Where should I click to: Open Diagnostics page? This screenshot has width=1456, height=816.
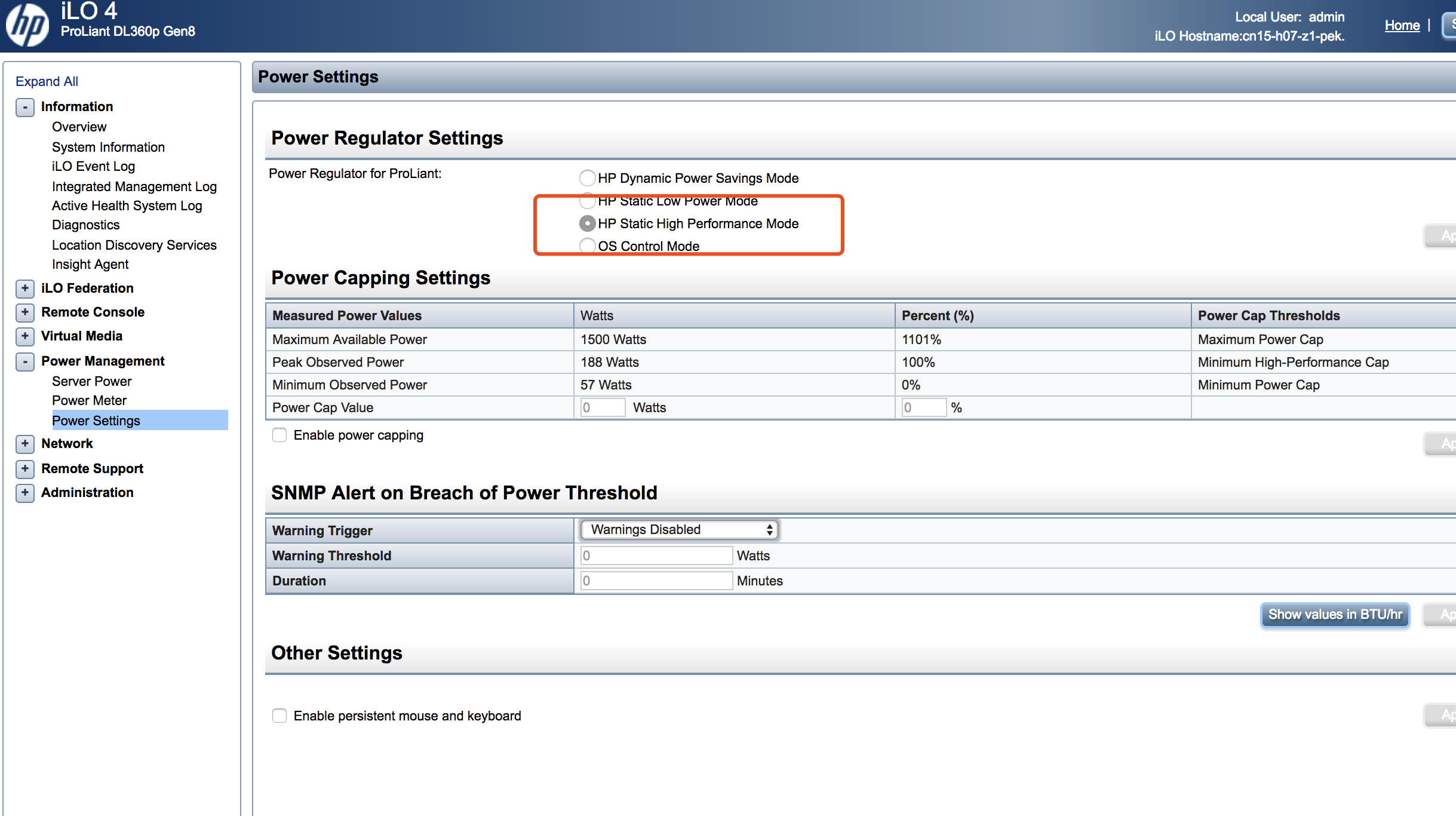[x=85, y=225]
